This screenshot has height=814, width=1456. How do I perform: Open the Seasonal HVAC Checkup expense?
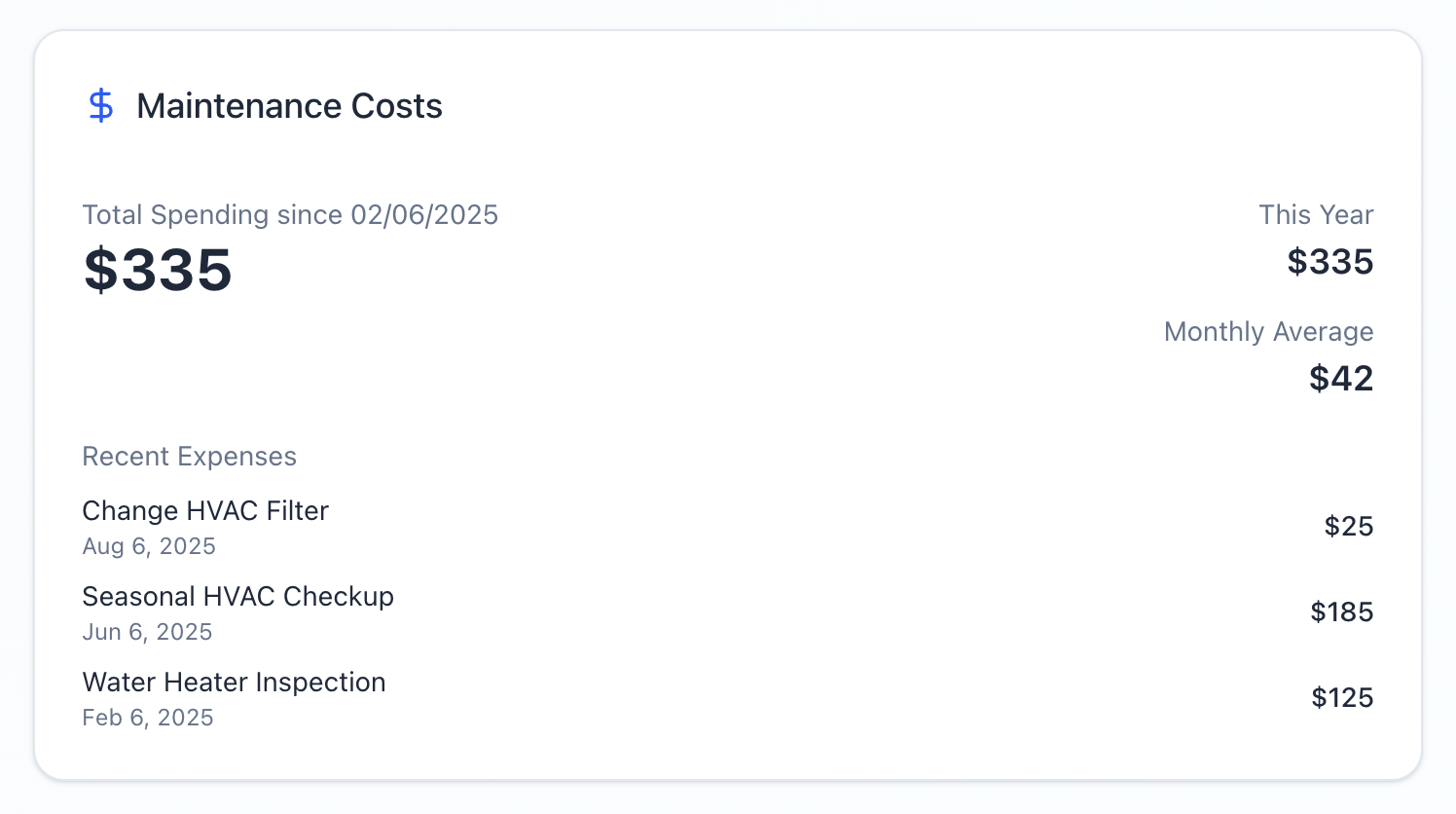point(237,596)
